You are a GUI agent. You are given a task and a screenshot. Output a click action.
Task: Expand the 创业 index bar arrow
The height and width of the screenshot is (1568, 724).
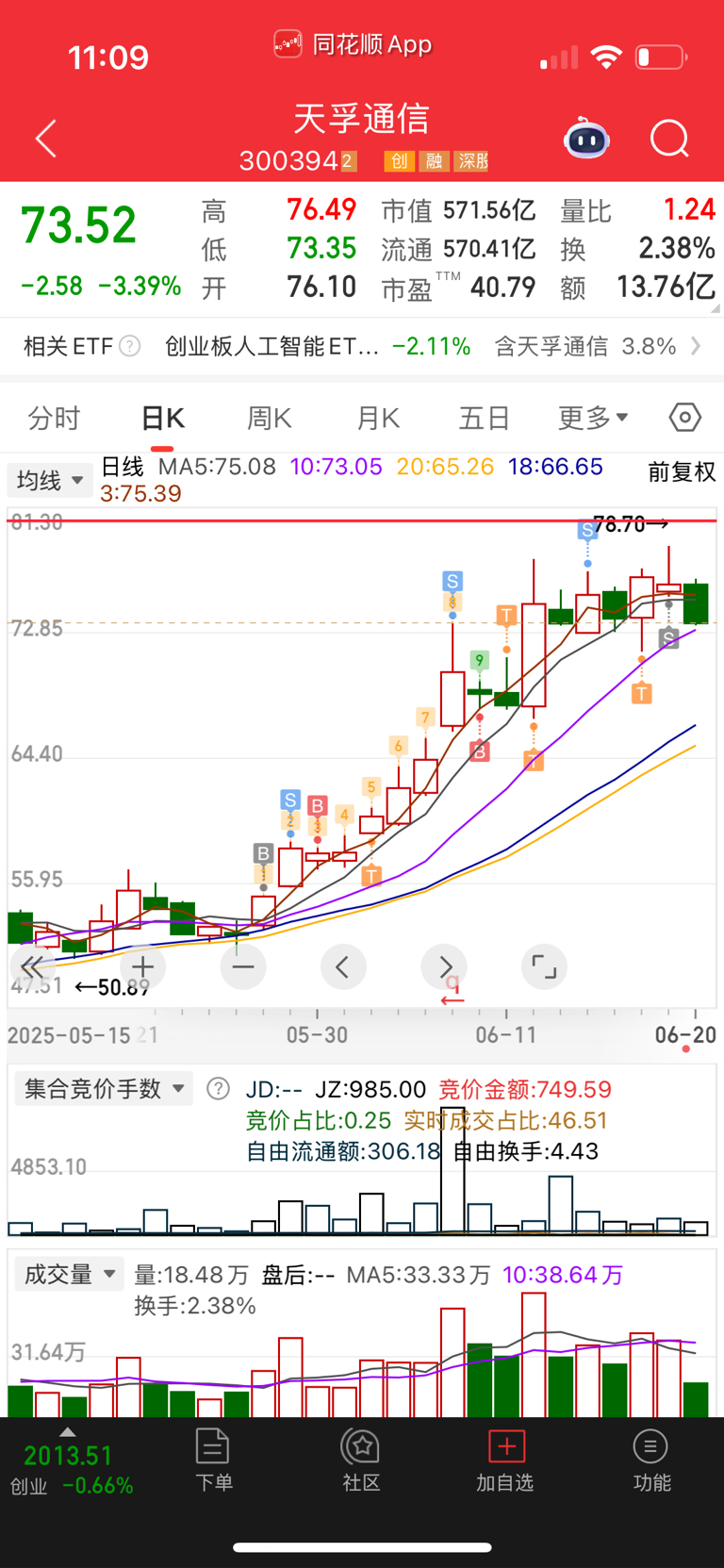coord(67,1431)
